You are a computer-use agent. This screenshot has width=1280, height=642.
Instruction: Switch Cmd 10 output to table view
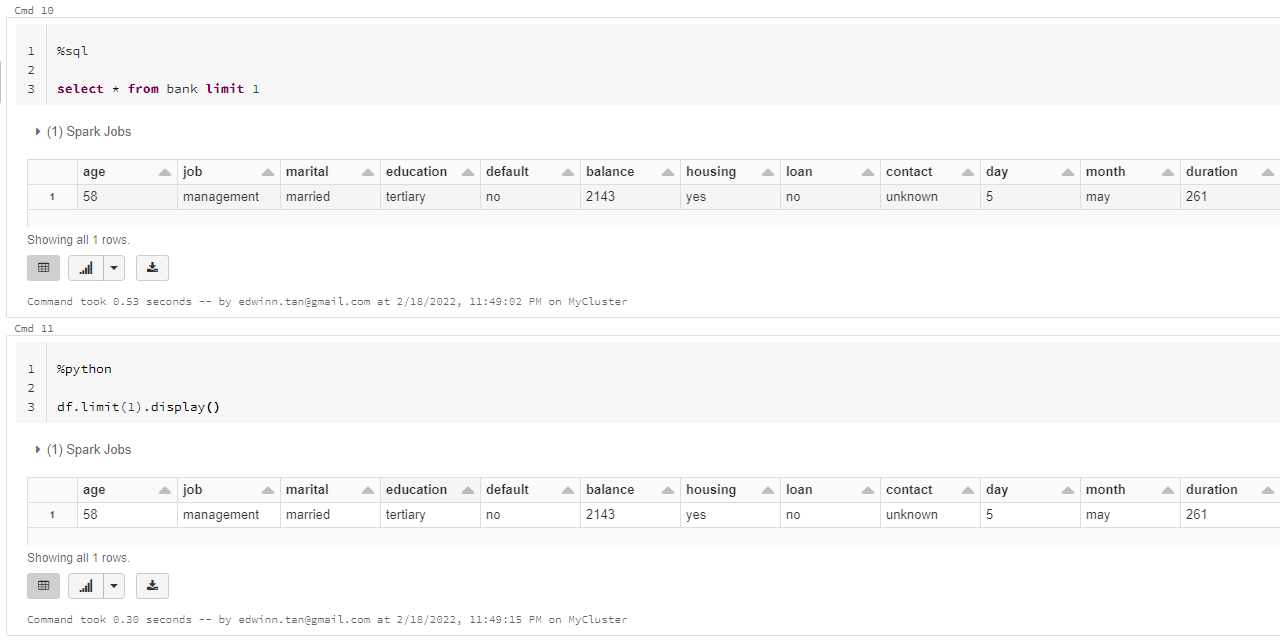tap(43, 267)
